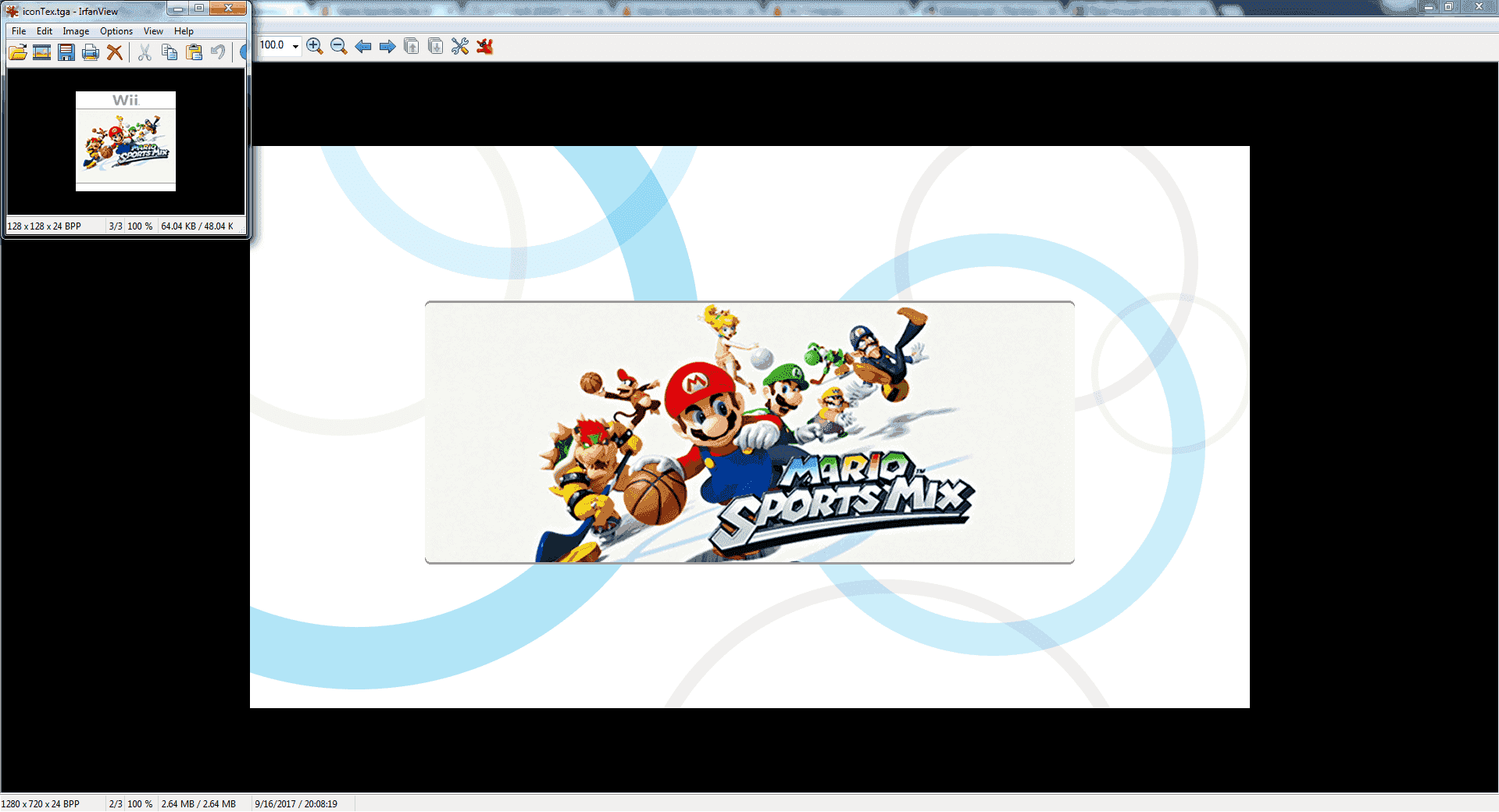Click the Copy icon in front toolbar
The image size is (1499, 812).
(169, 52)
